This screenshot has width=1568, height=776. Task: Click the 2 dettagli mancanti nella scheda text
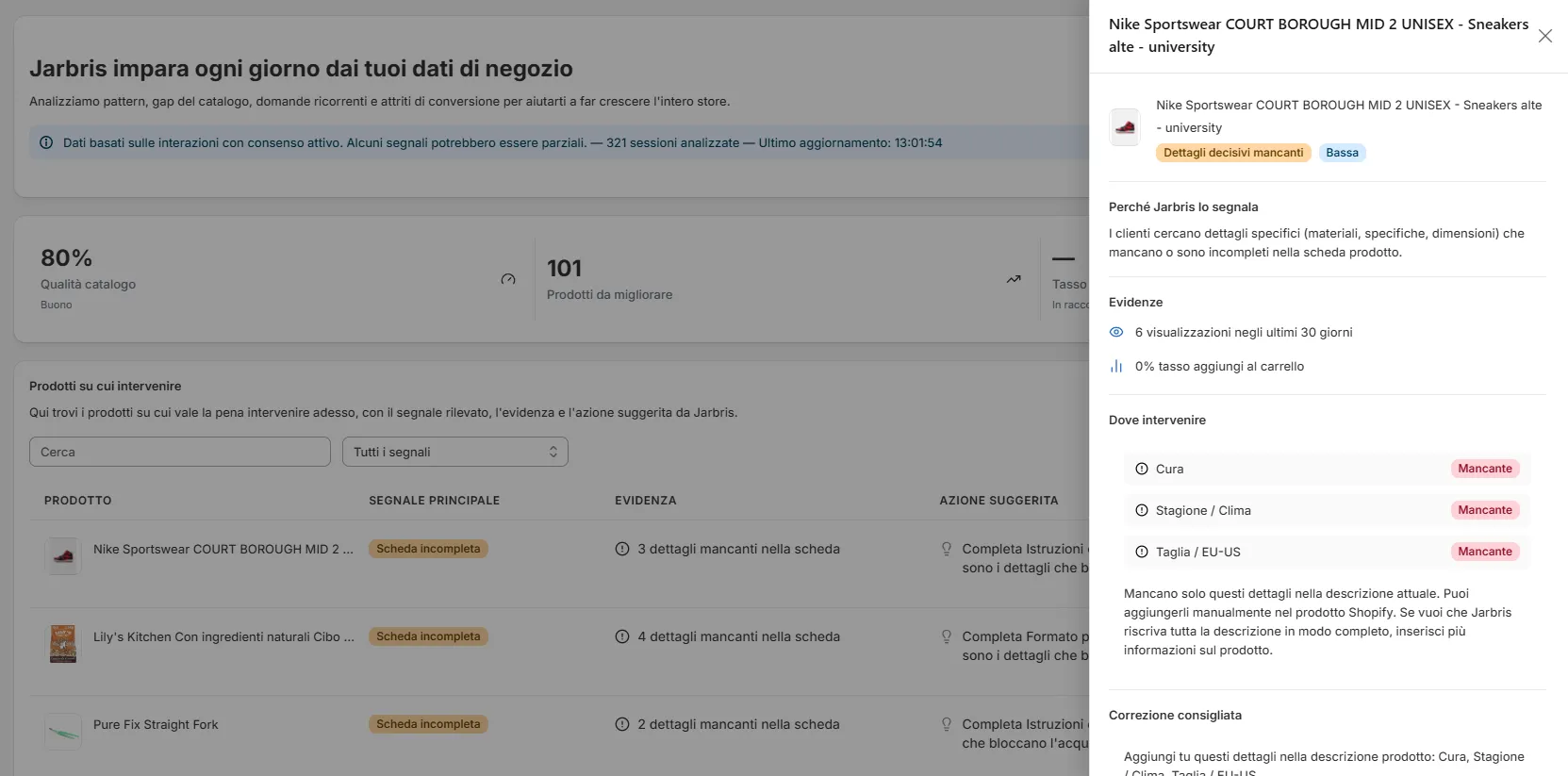(x=738, y=724)
